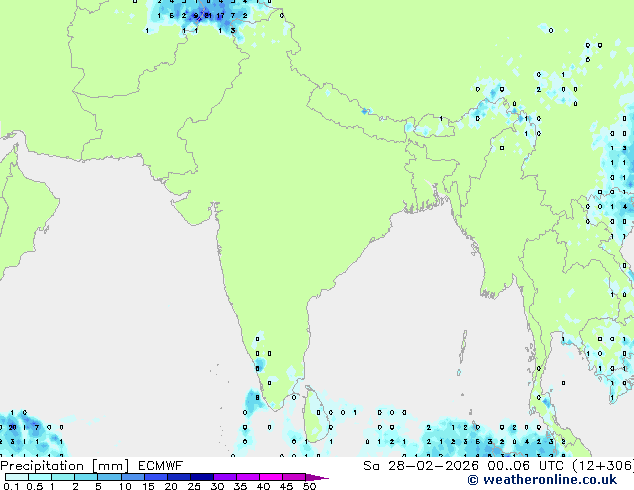Click the 30 legend scale label
Screen dimensions: 634x490
(217, 486)
